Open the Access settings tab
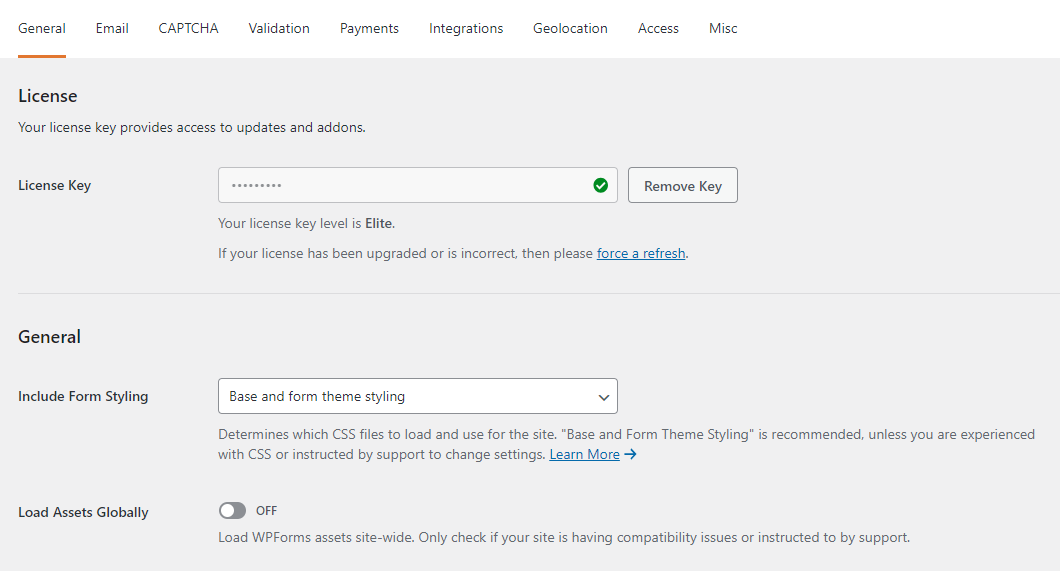 click(x=658, y=28)
